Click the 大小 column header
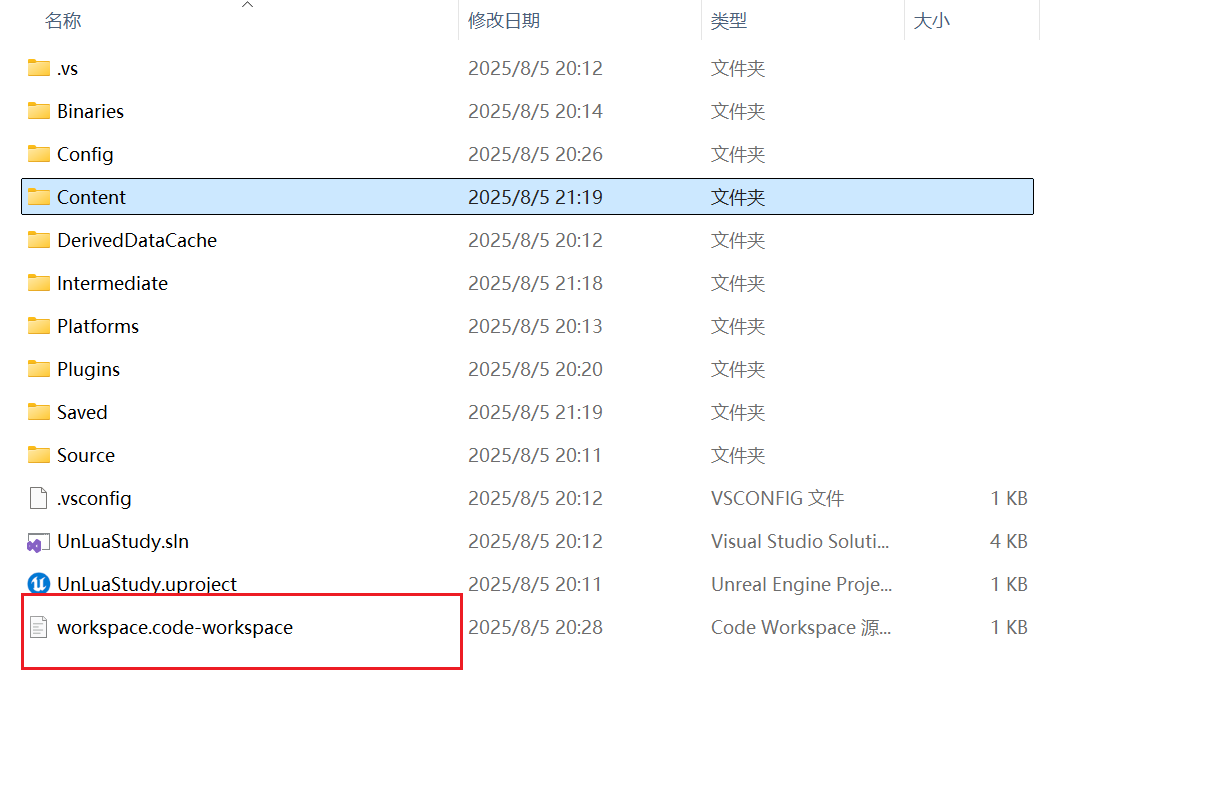 (x=932, y=20)
